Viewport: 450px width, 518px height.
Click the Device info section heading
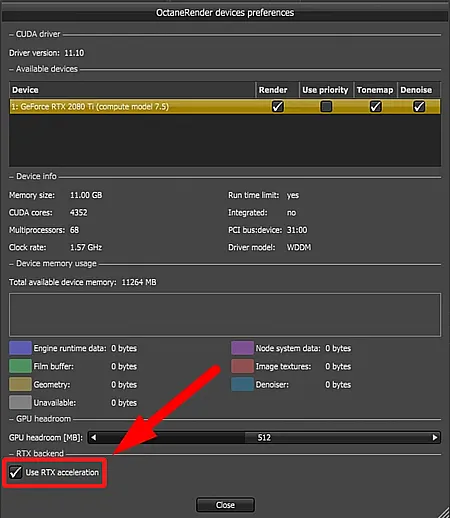[36, 176]
